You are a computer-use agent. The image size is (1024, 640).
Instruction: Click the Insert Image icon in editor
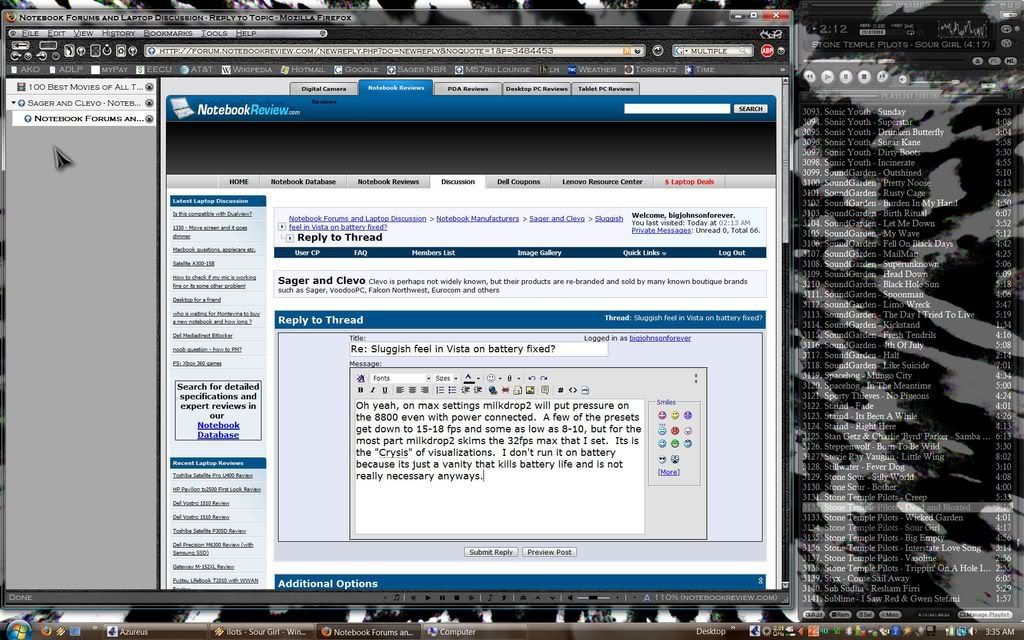(x=530, y=391)
